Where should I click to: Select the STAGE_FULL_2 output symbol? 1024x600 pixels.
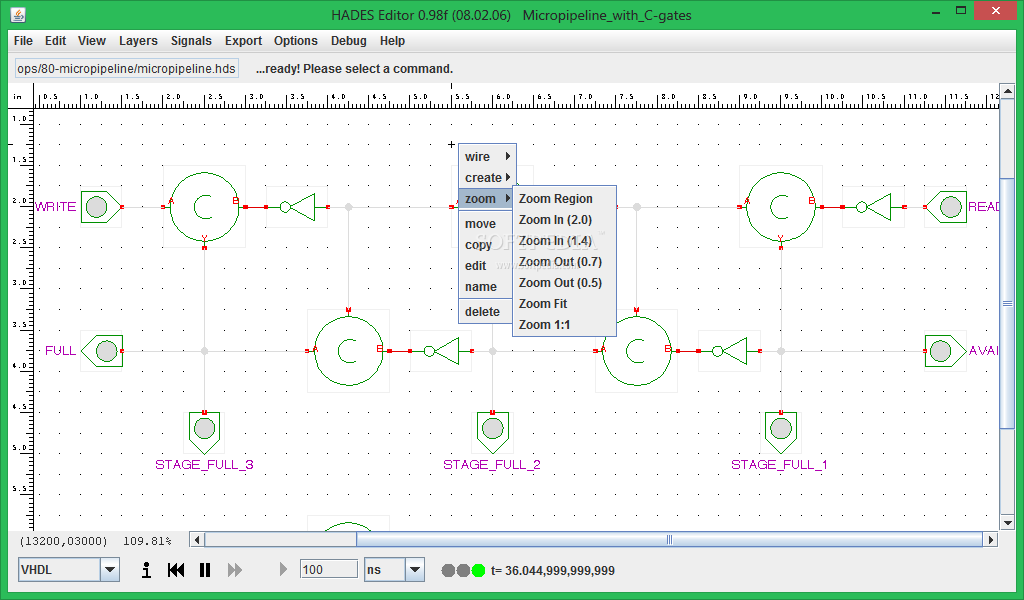point(492,432)
